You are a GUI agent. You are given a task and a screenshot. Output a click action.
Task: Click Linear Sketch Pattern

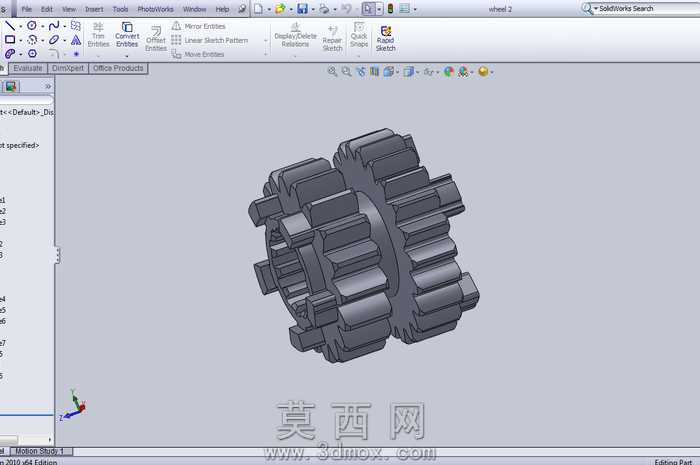point(210,40)
